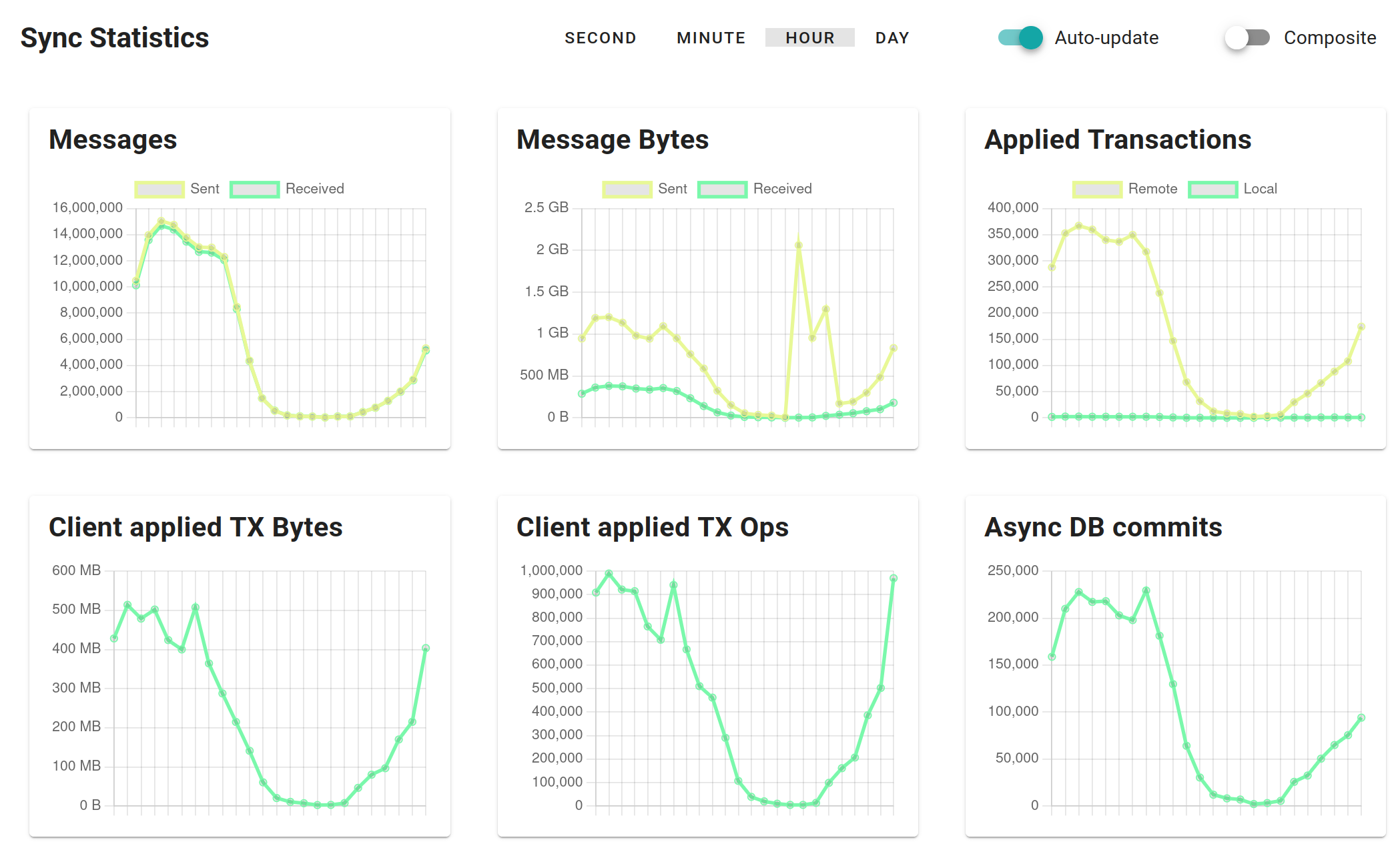Click the Applied Transactions card title
The width and height of the screenshot is (1400, 856).
tap(1118, 139)
